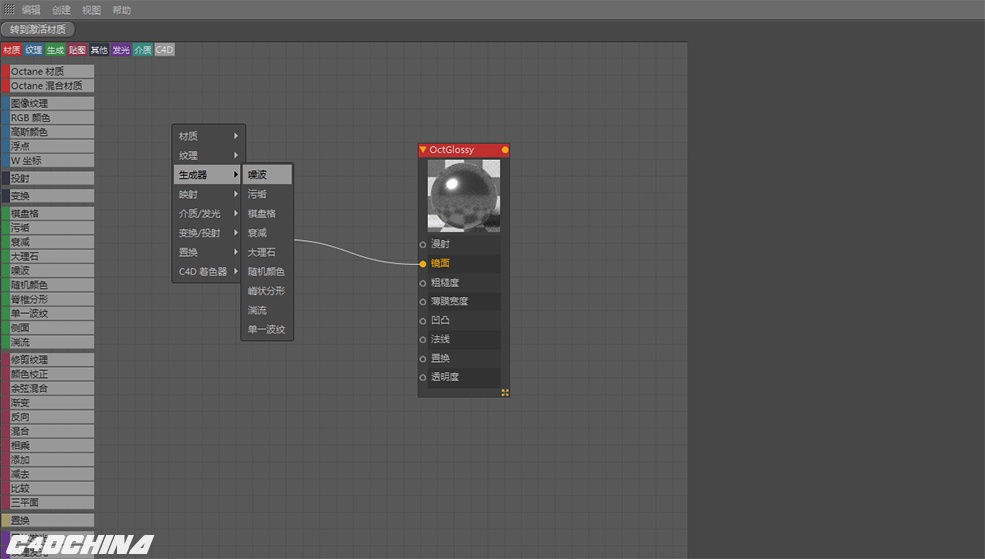Toggle the grey C4D filter tab
The image size is (985, 559).
[165, 50]
